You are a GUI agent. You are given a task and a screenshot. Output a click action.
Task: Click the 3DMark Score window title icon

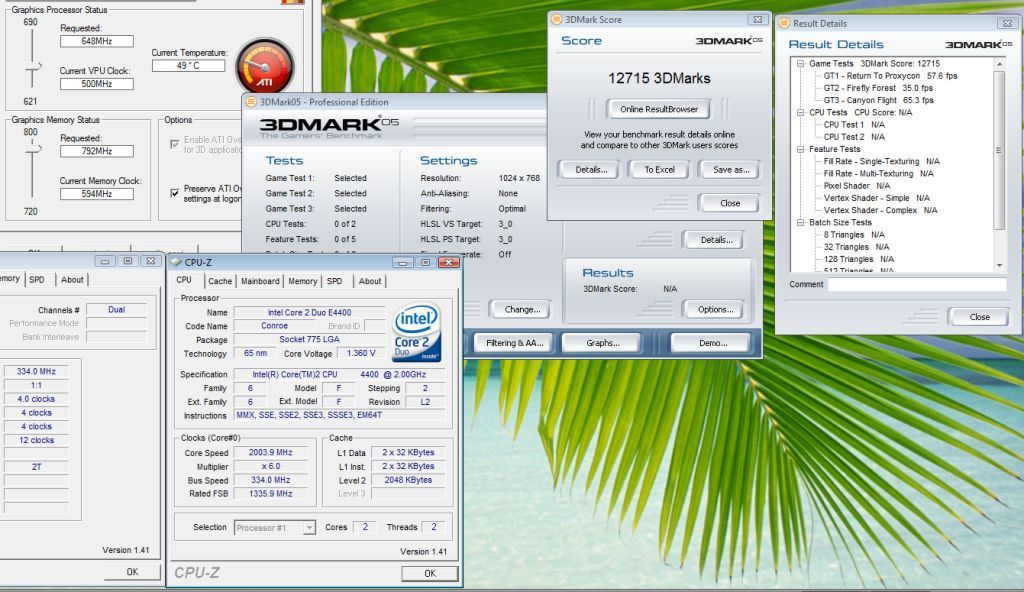pos(556,20)
